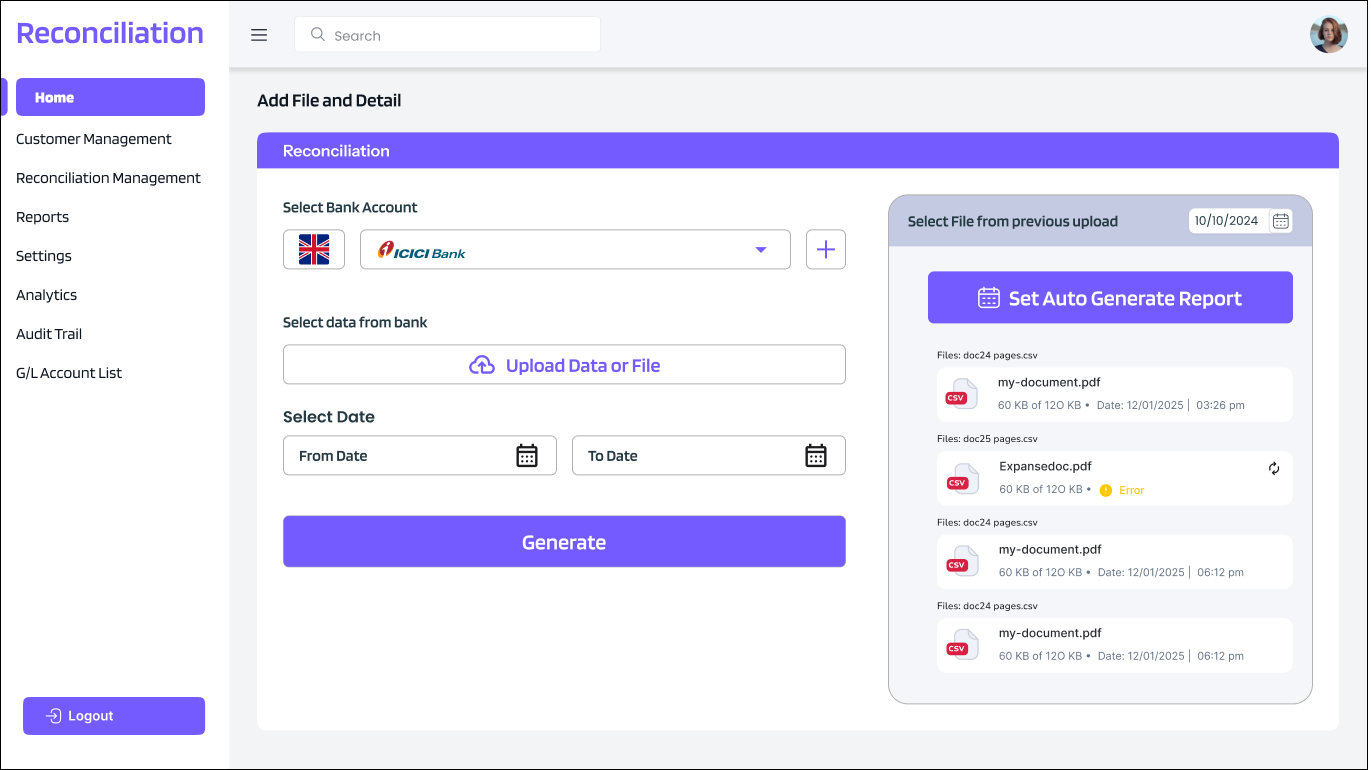Open the To Date calendar picker
Screen dimensions: 1371x770
coord(816,455)
